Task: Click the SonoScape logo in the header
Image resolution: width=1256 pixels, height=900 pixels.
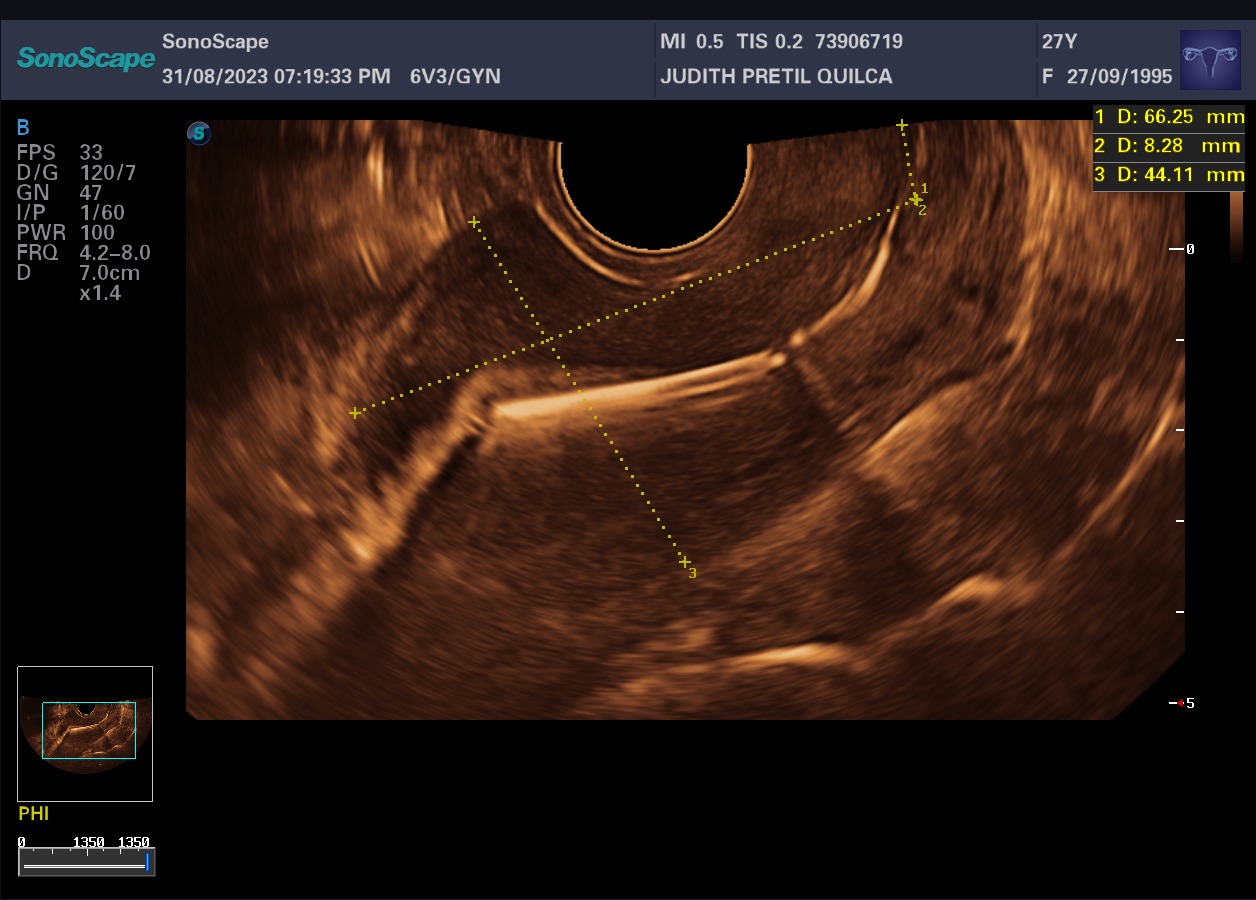Action: pyautogui.click(x=86, y=59)
